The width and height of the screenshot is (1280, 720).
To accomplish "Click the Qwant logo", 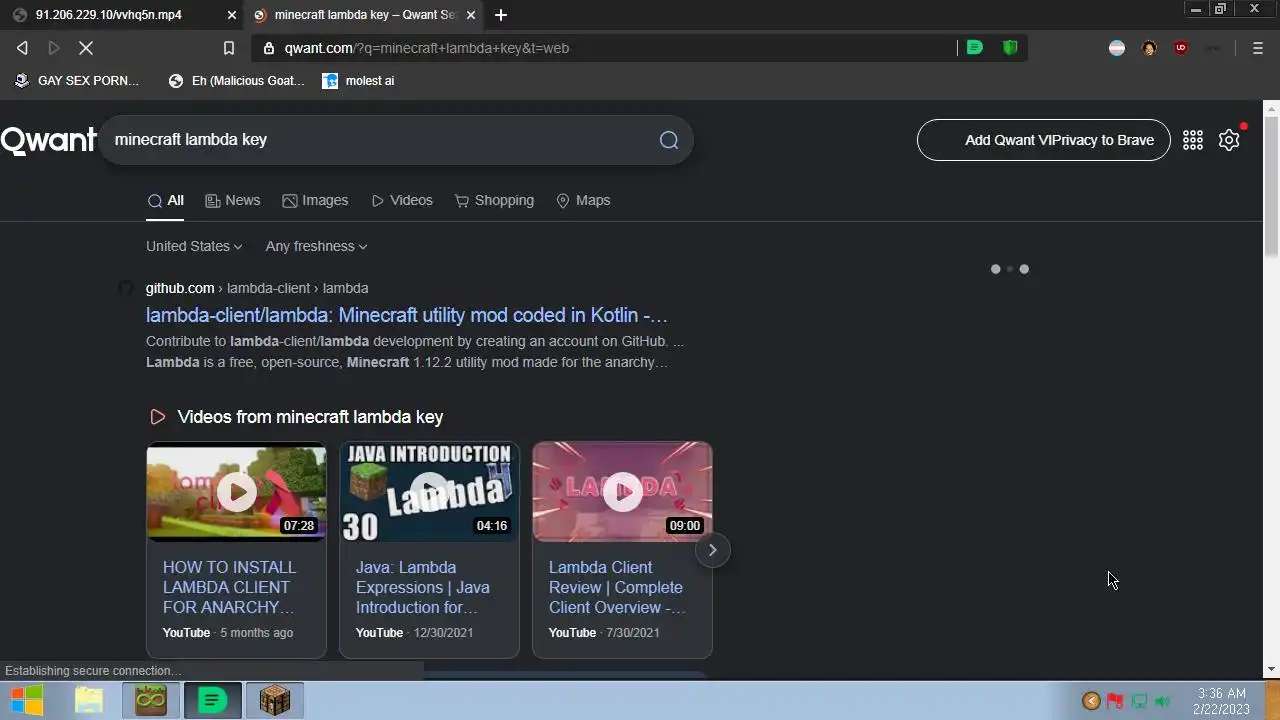I will [48, 140].
